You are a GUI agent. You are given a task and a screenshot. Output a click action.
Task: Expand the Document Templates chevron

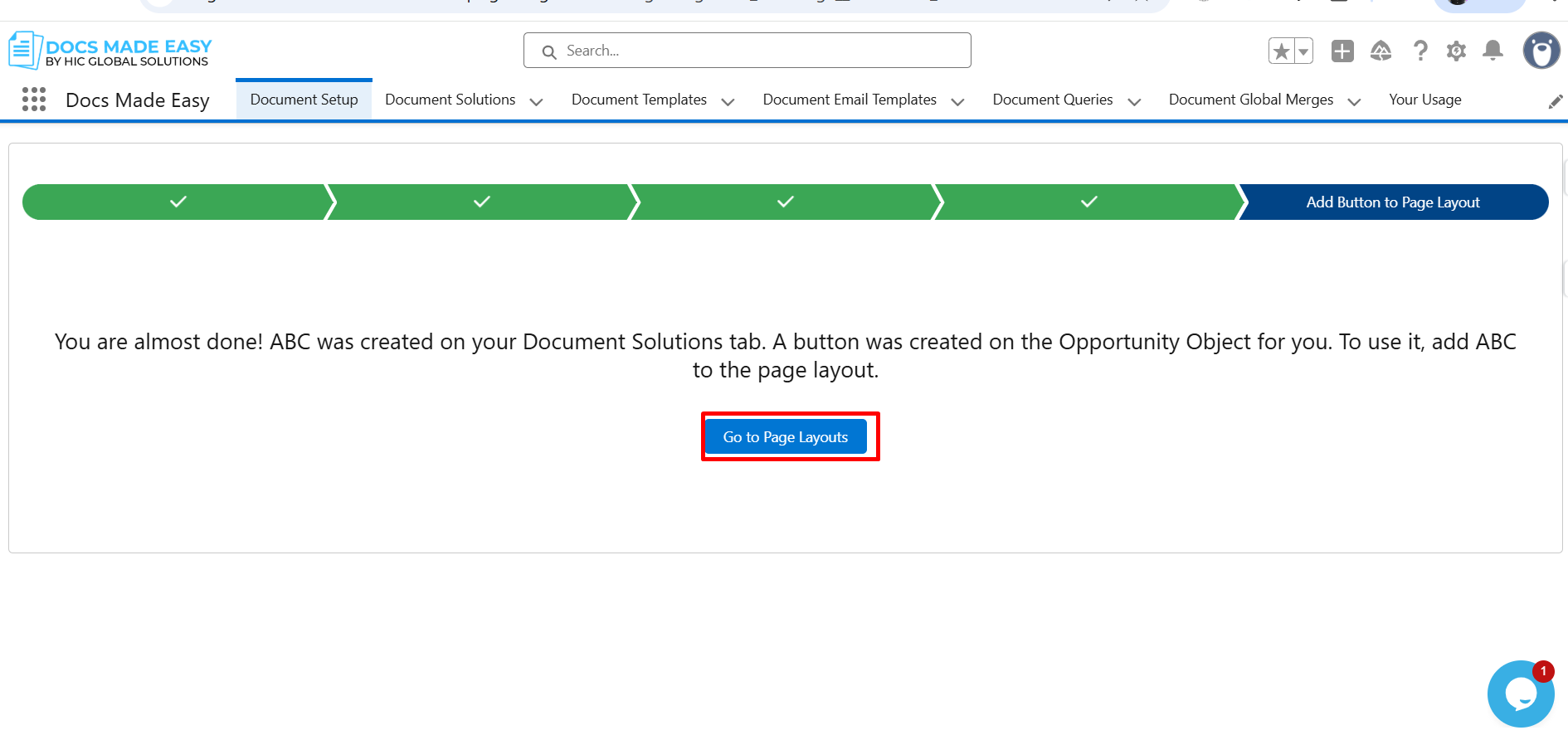pyautogui.click(x=728, y=101)
